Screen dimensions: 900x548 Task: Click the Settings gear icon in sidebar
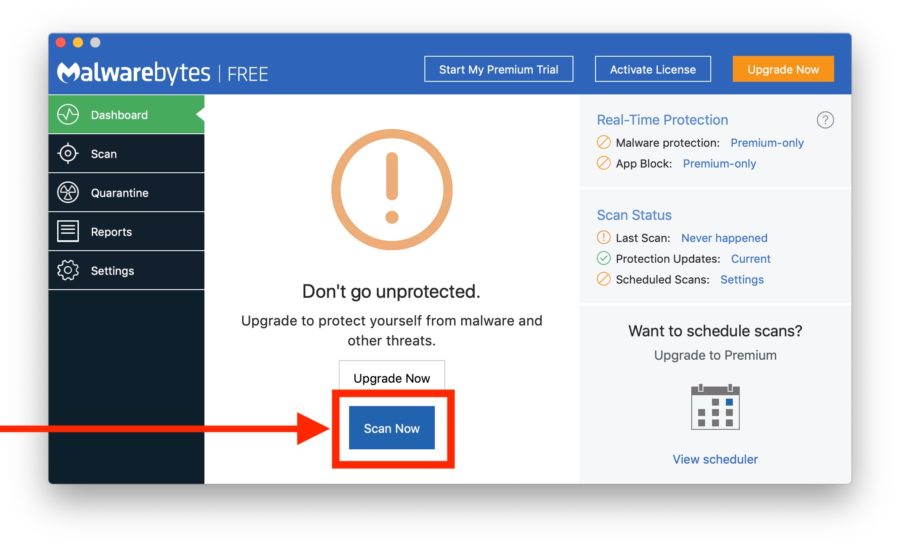click(x=68, y=270)
